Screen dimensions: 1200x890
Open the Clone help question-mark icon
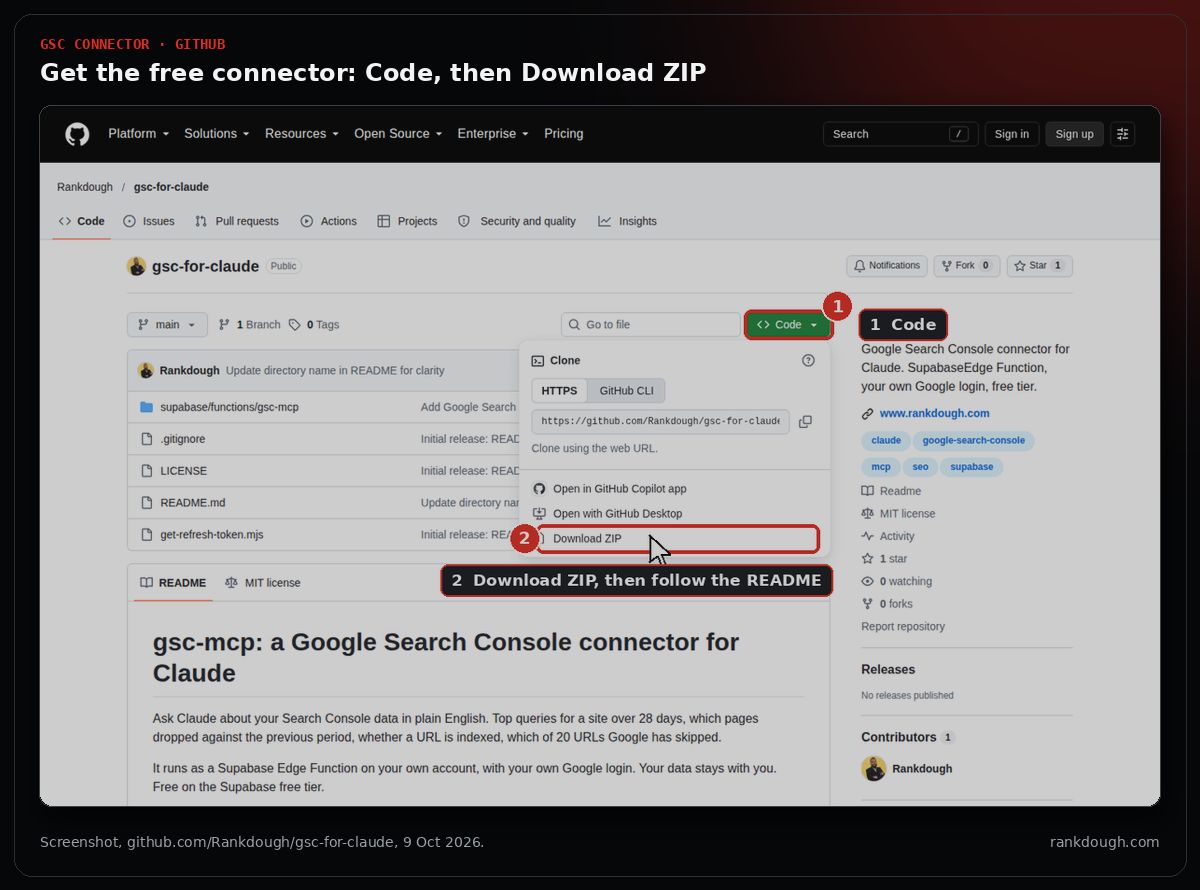pyautogui.click(x=808, y=361)
